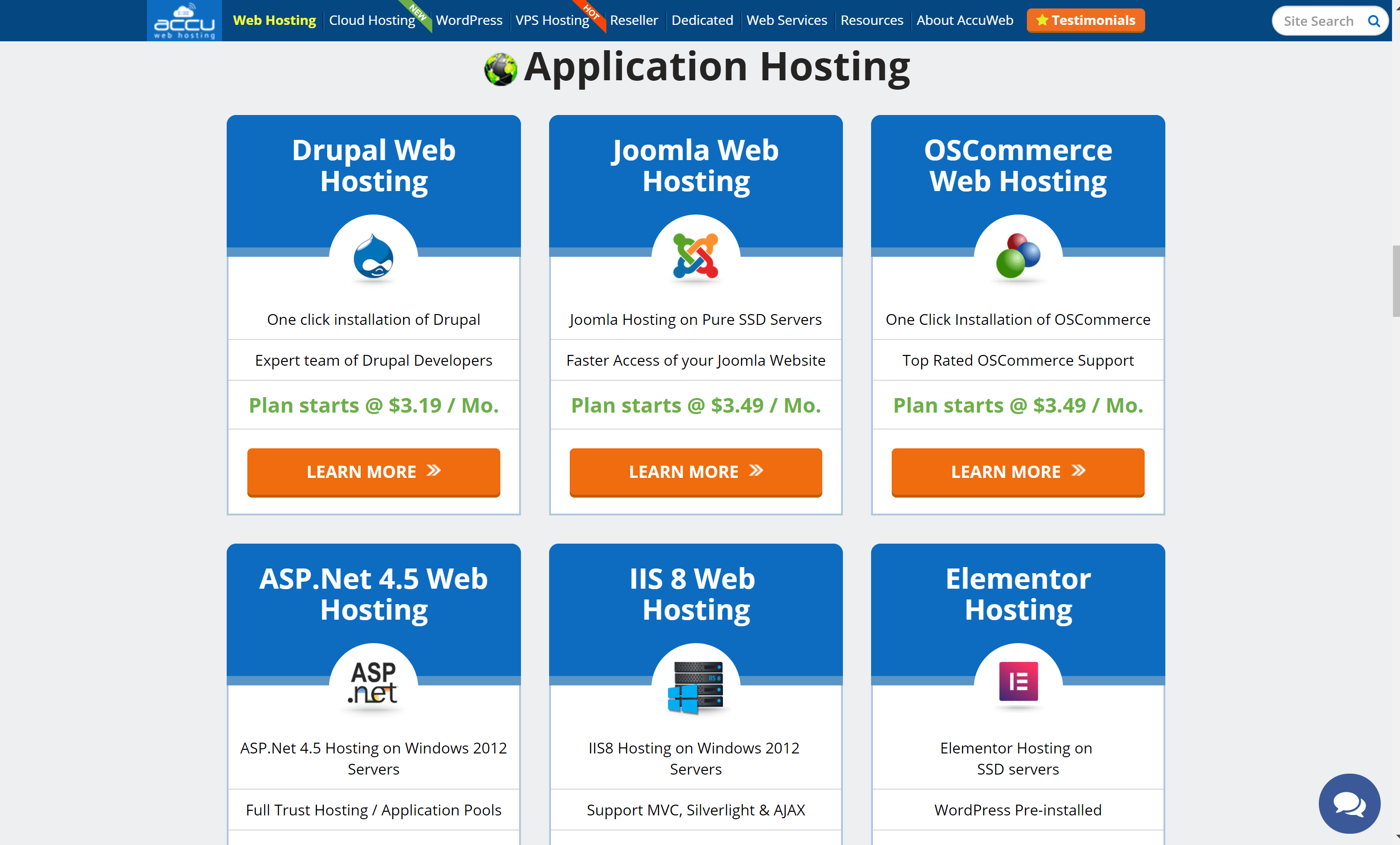Click 'Joomla Hosting on Pure SSD Servers'

tap(696, 319)
